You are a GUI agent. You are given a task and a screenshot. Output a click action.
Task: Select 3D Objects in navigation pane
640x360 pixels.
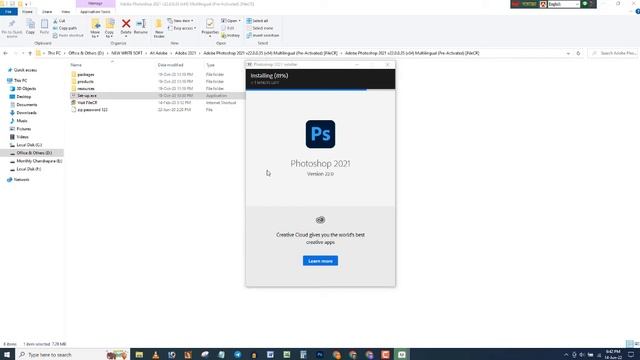coord(26,89)
